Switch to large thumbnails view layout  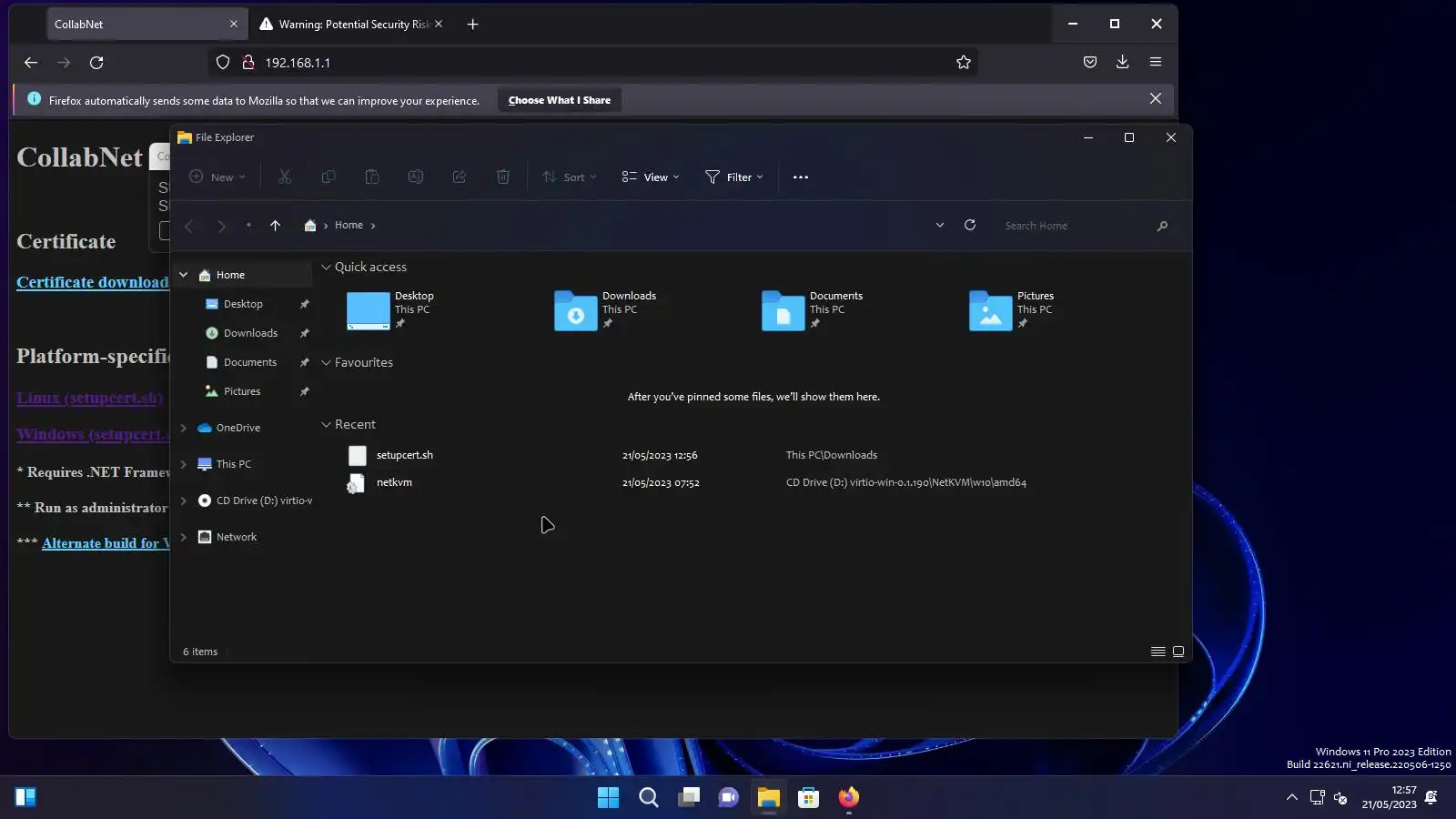[1178, 652]
